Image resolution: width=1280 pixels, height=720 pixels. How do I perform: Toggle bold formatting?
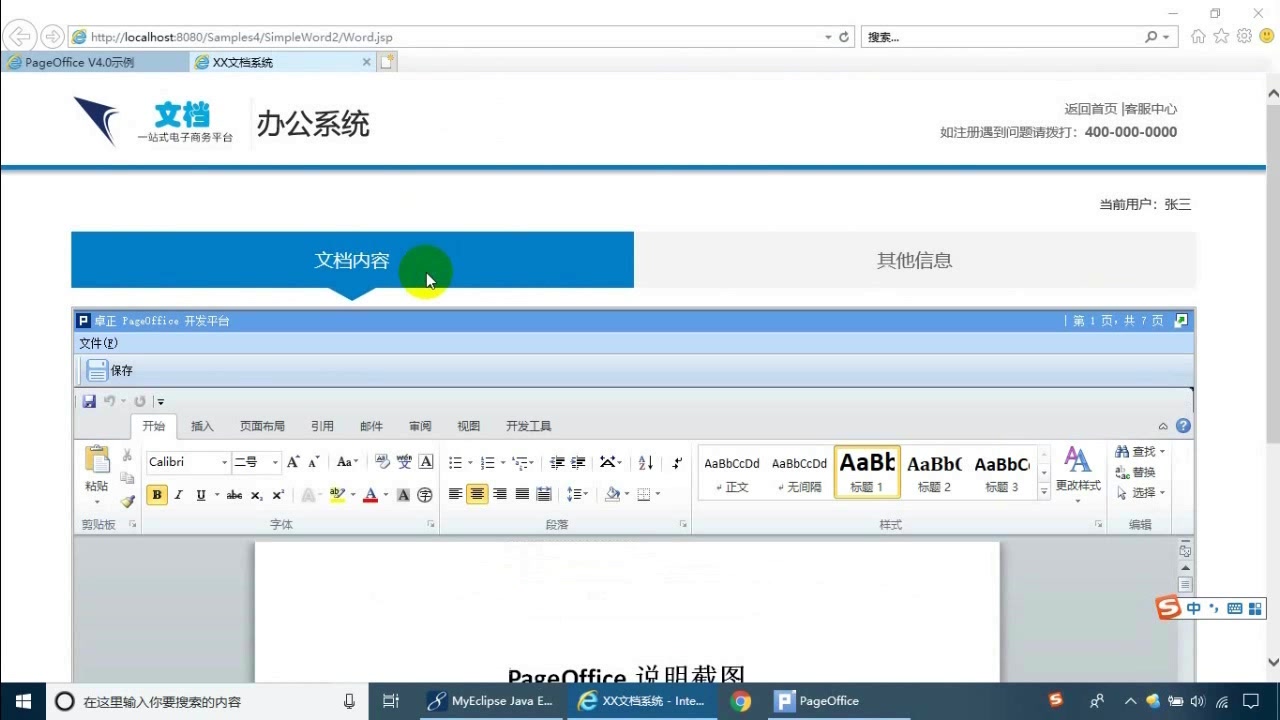point(157,495)
